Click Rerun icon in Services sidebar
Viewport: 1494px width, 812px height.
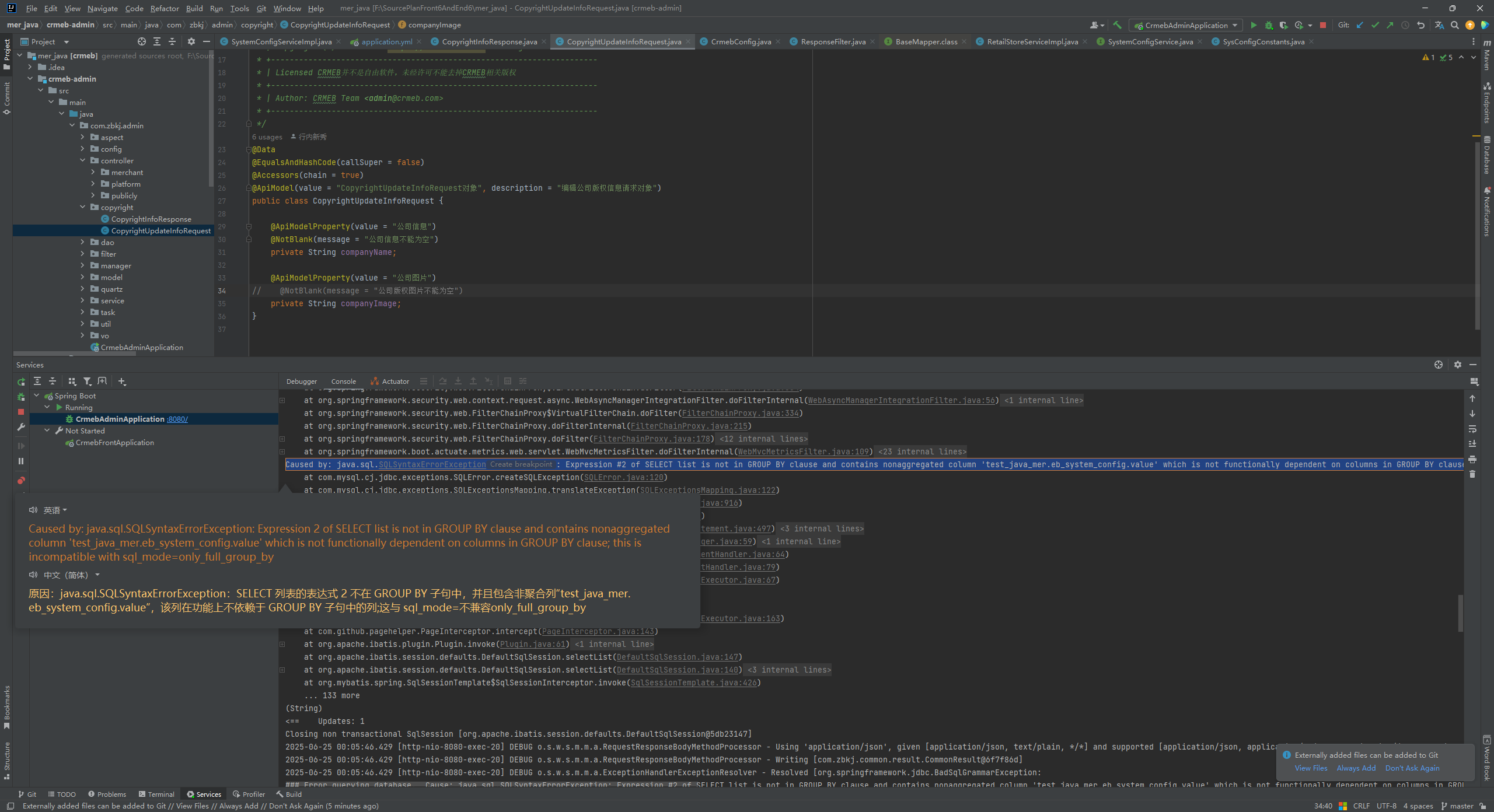point(21,382)
